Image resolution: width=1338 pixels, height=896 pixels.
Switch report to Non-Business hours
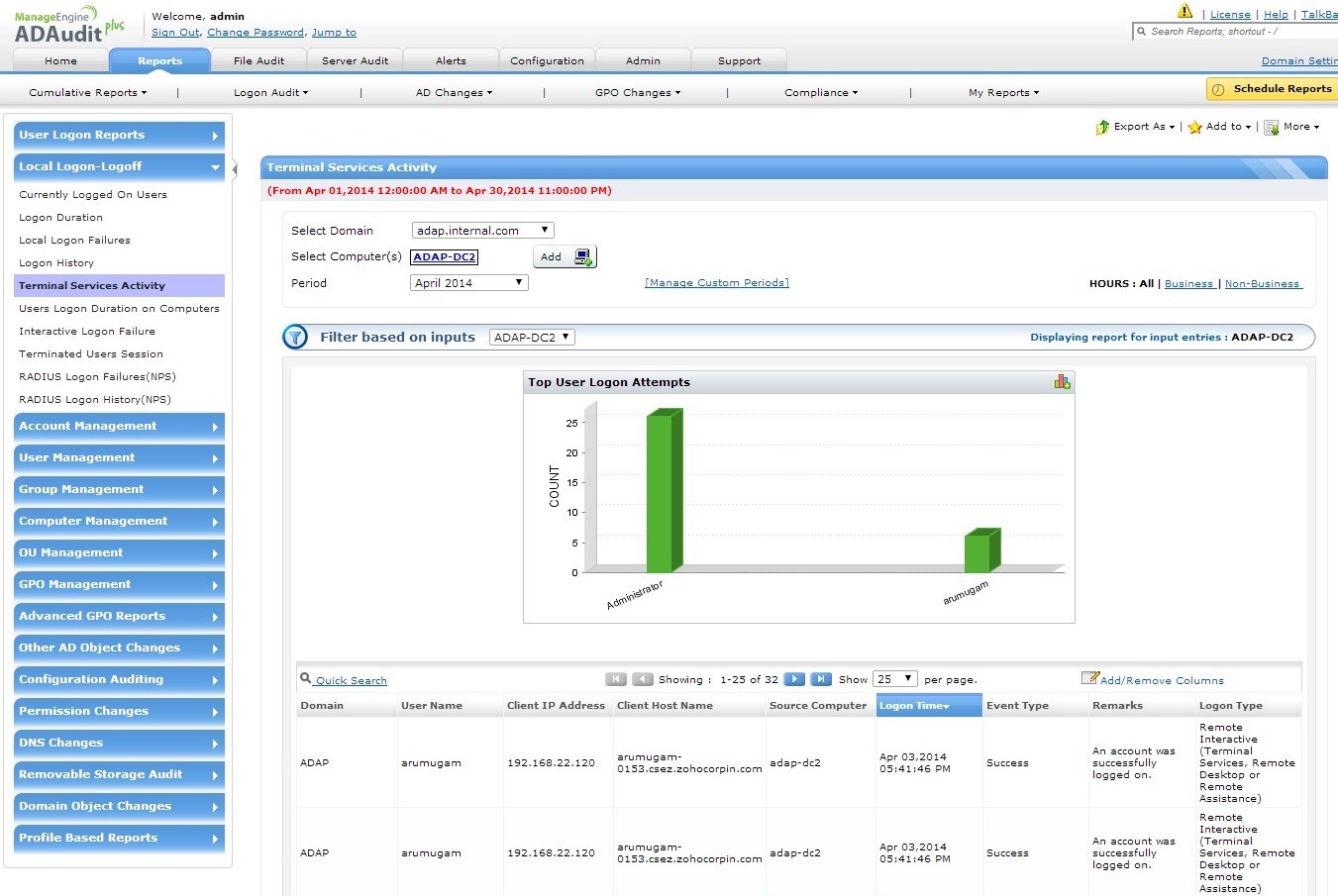(x=1263, y=283)
